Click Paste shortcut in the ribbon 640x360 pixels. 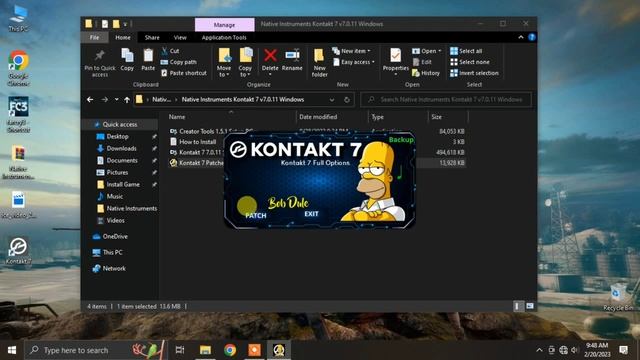[x=184, y=73]
